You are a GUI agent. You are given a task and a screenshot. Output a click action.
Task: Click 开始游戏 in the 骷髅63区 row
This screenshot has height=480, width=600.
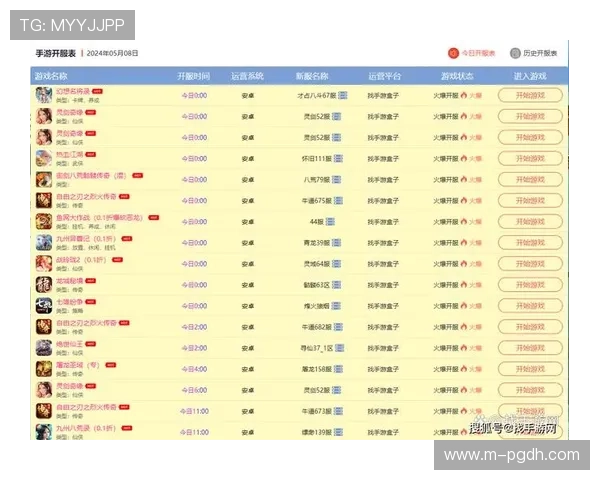tap(530, 285)
